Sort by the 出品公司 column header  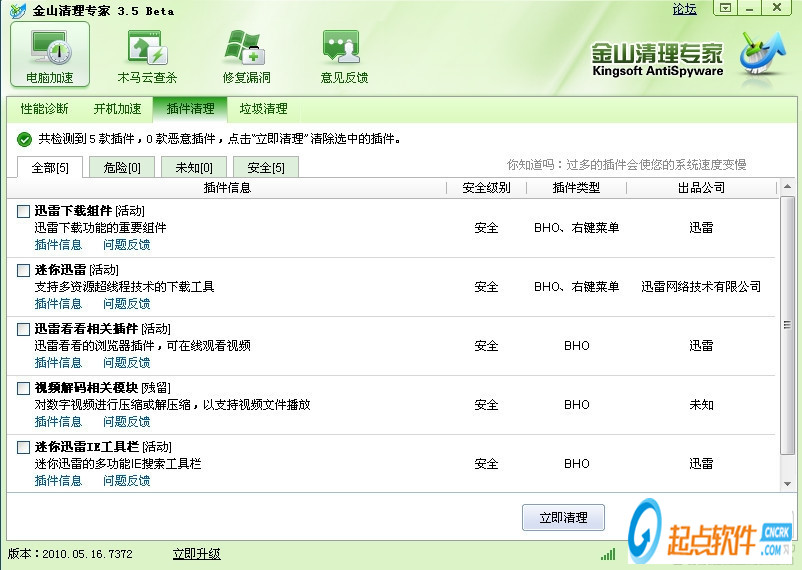point(701,188)
